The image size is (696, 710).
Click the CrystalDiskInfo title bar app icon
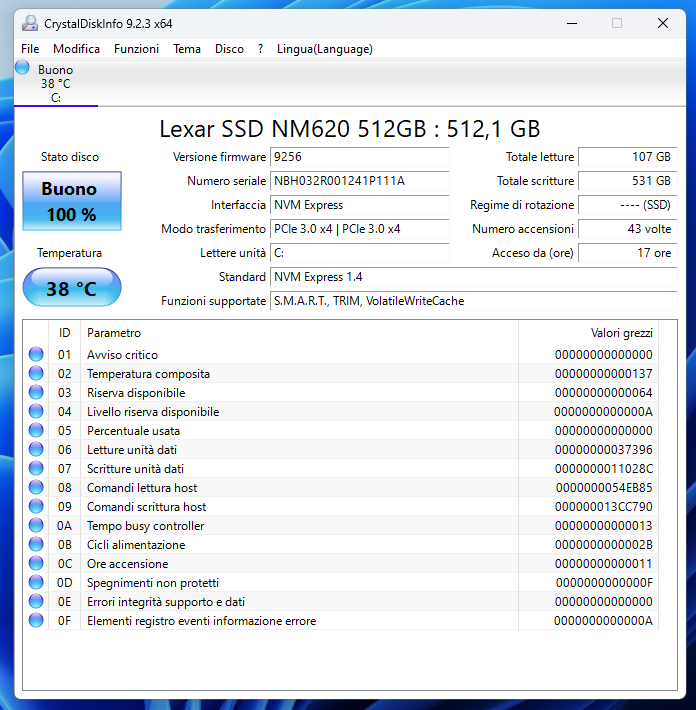coord(30,24)
